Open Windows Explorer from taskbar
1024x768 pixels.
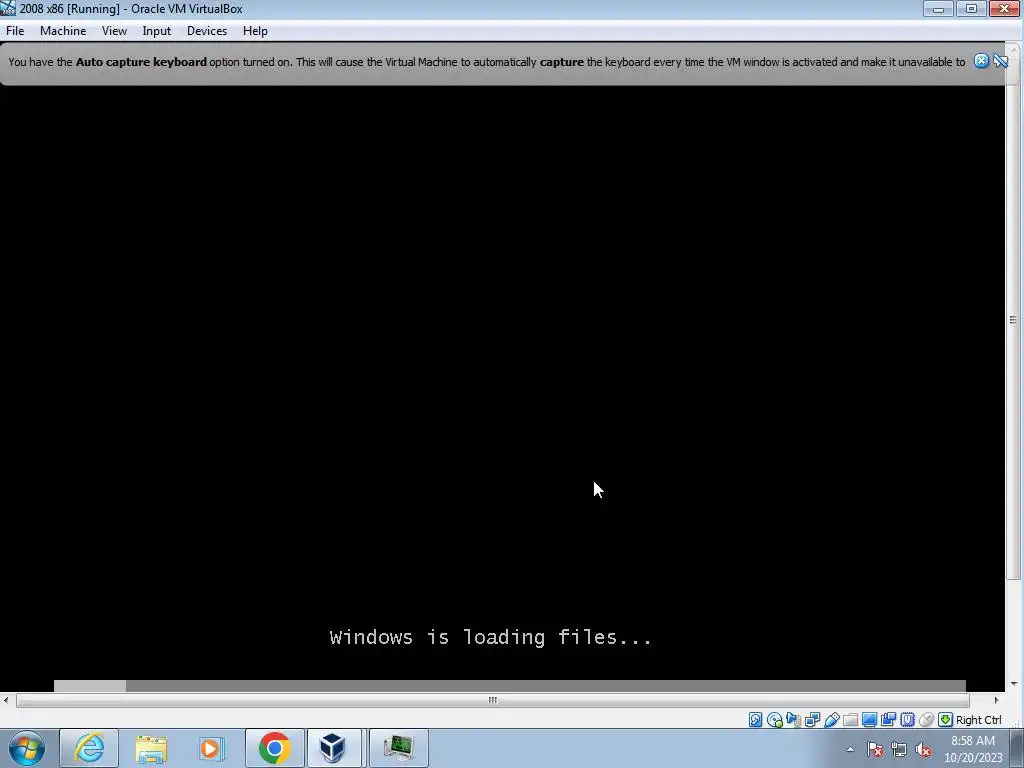(151, 748)
